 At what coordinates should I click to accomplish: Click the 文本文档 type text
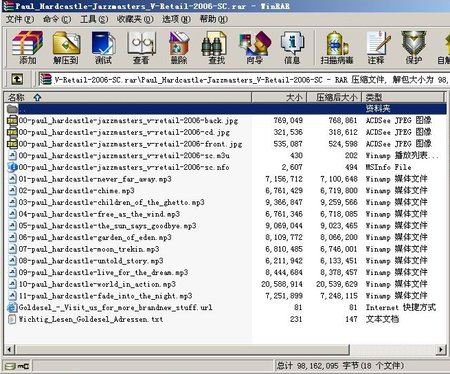pyautogui.click(x=382, y=319)
